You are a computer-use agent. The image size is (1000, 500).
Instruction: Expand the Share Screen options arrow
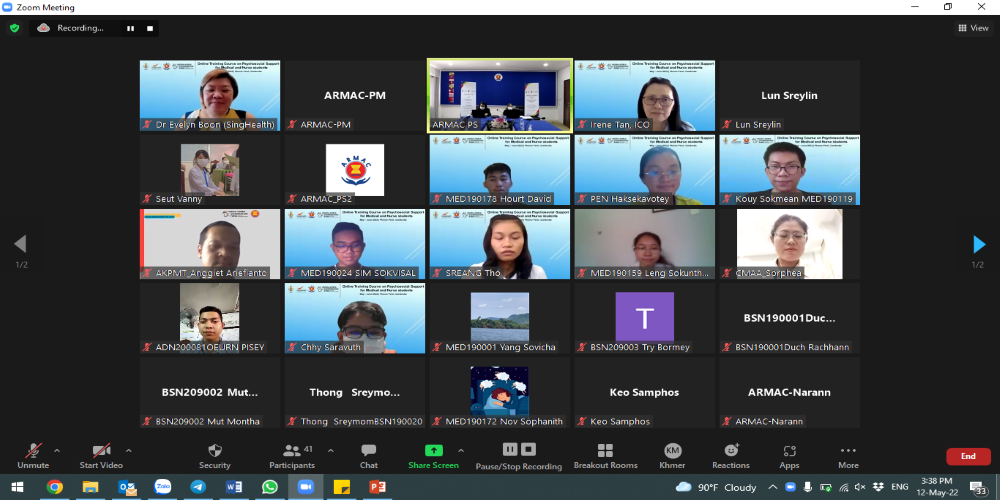(x=463, y=450)
